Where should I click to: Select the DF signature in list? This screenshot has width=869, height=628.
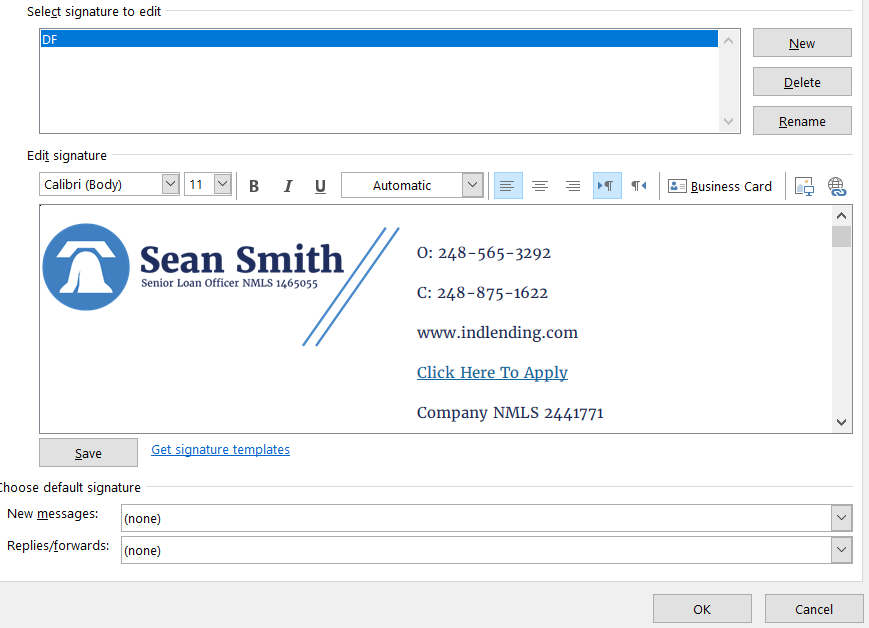(x=379, y=39)
